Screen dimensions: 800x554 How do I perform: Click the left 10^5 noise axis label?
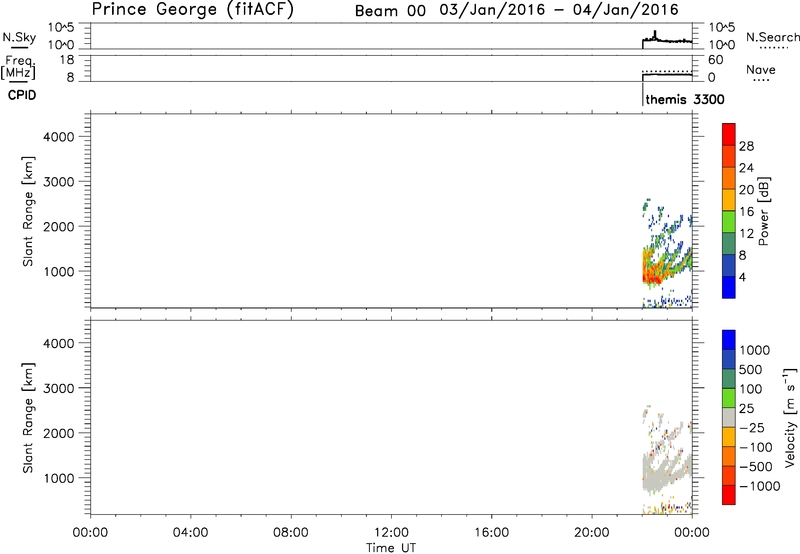61,27
